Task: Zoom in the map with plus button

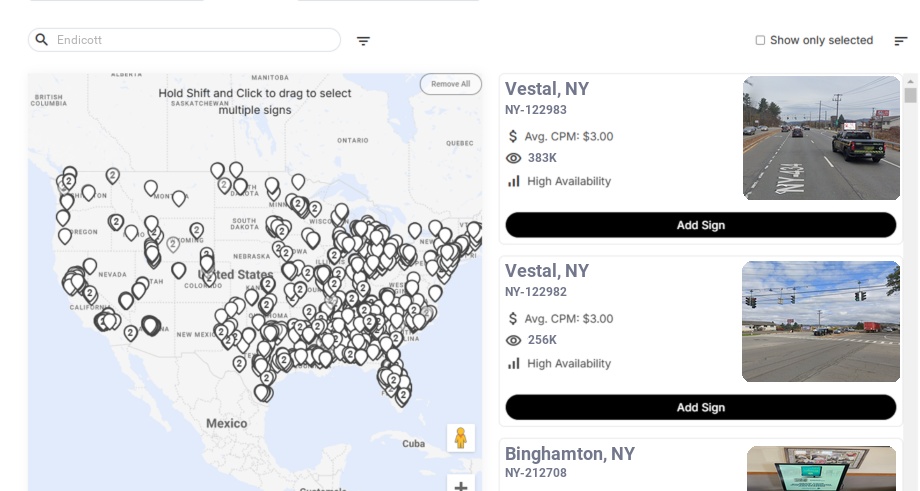Action: [461, 486]
